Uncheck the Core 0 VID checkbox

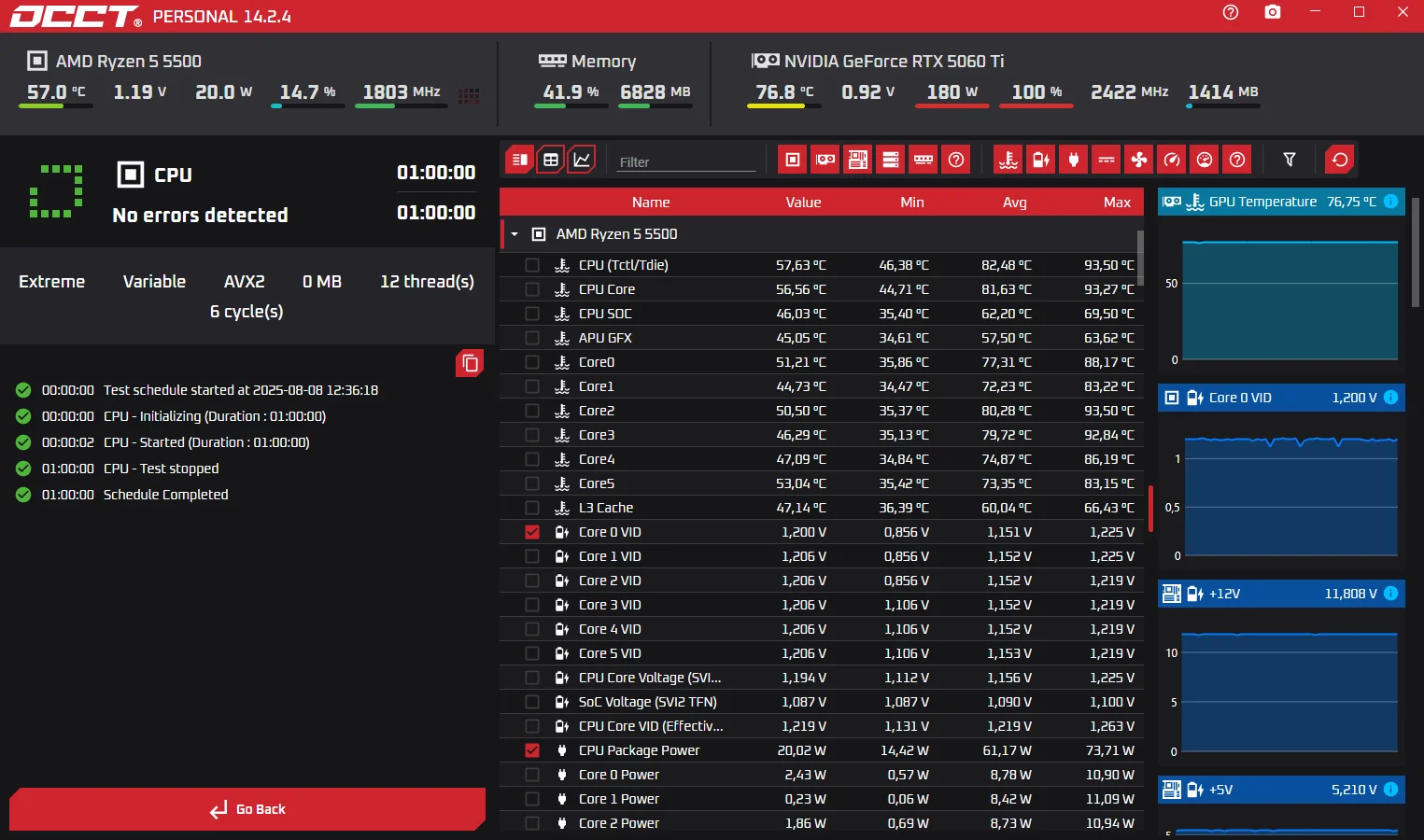tap(532, 532)
